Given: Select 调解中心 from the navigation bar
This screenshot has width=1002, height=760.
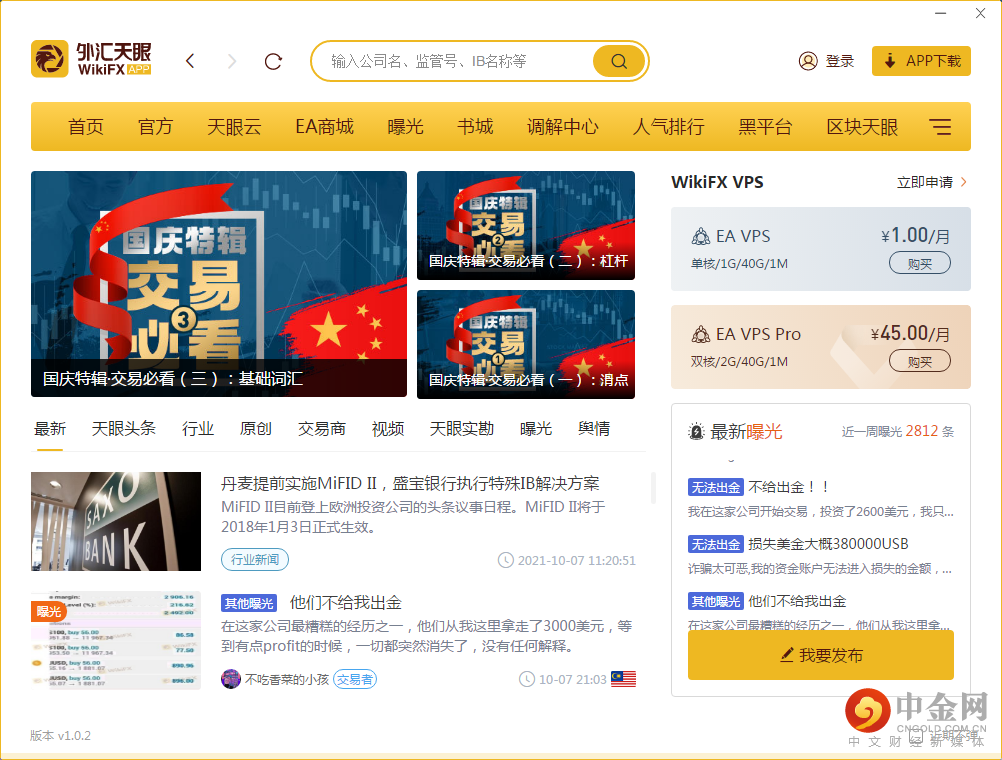Looking at the screenshot, I should pos(562,126).
